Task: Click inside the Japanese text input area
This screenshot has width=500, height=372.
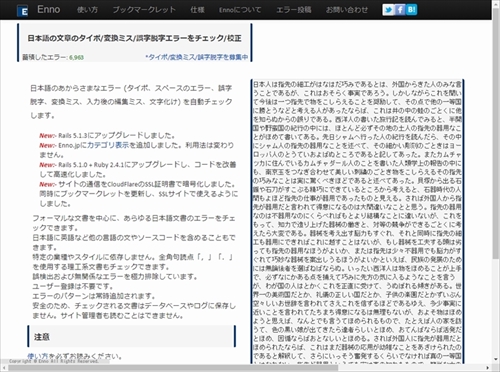Action: pos(357,221)
